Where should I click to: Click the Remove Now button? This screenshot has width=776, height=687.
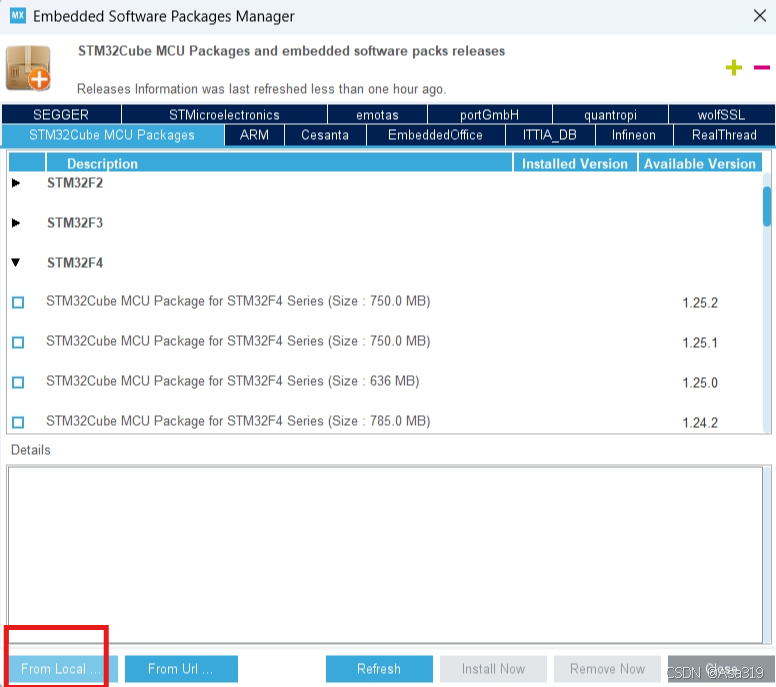tap(607, 669)
